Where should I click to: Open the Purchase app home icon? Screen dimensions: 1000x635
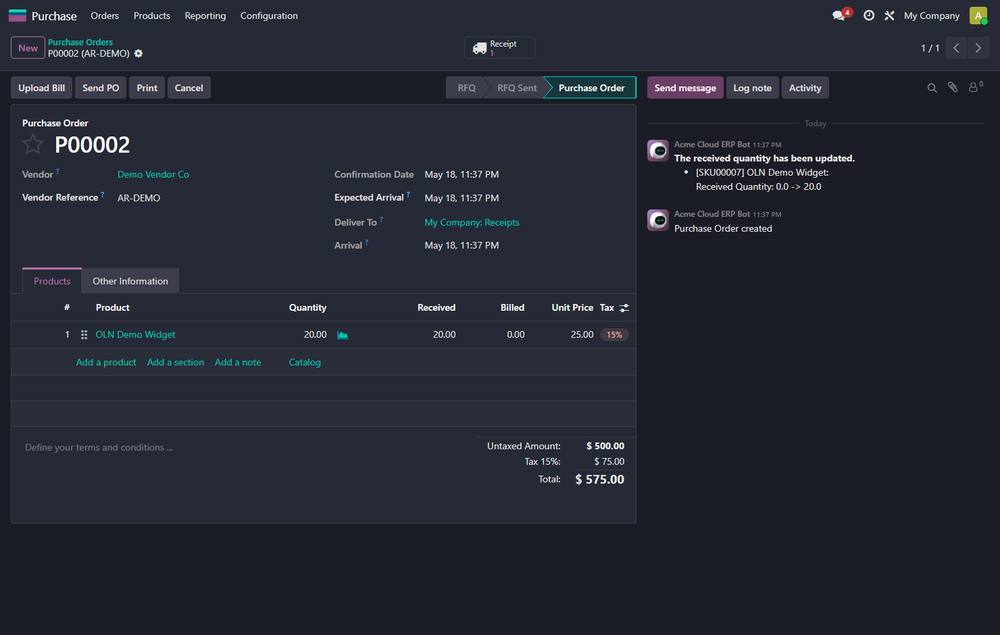[17, 15]
